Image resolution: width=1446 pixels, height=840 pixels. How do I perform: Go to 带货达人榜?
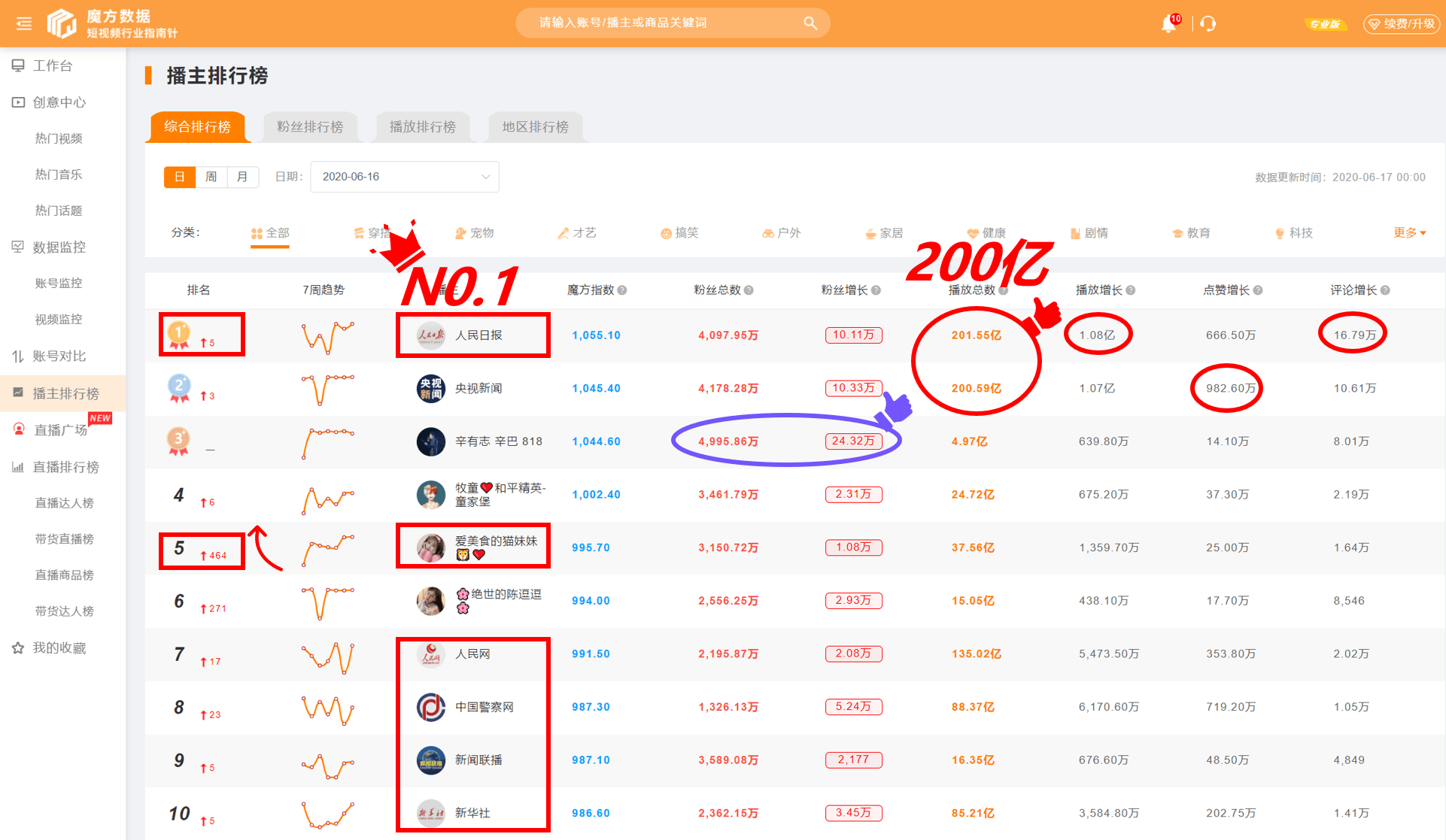click(63, 611)
